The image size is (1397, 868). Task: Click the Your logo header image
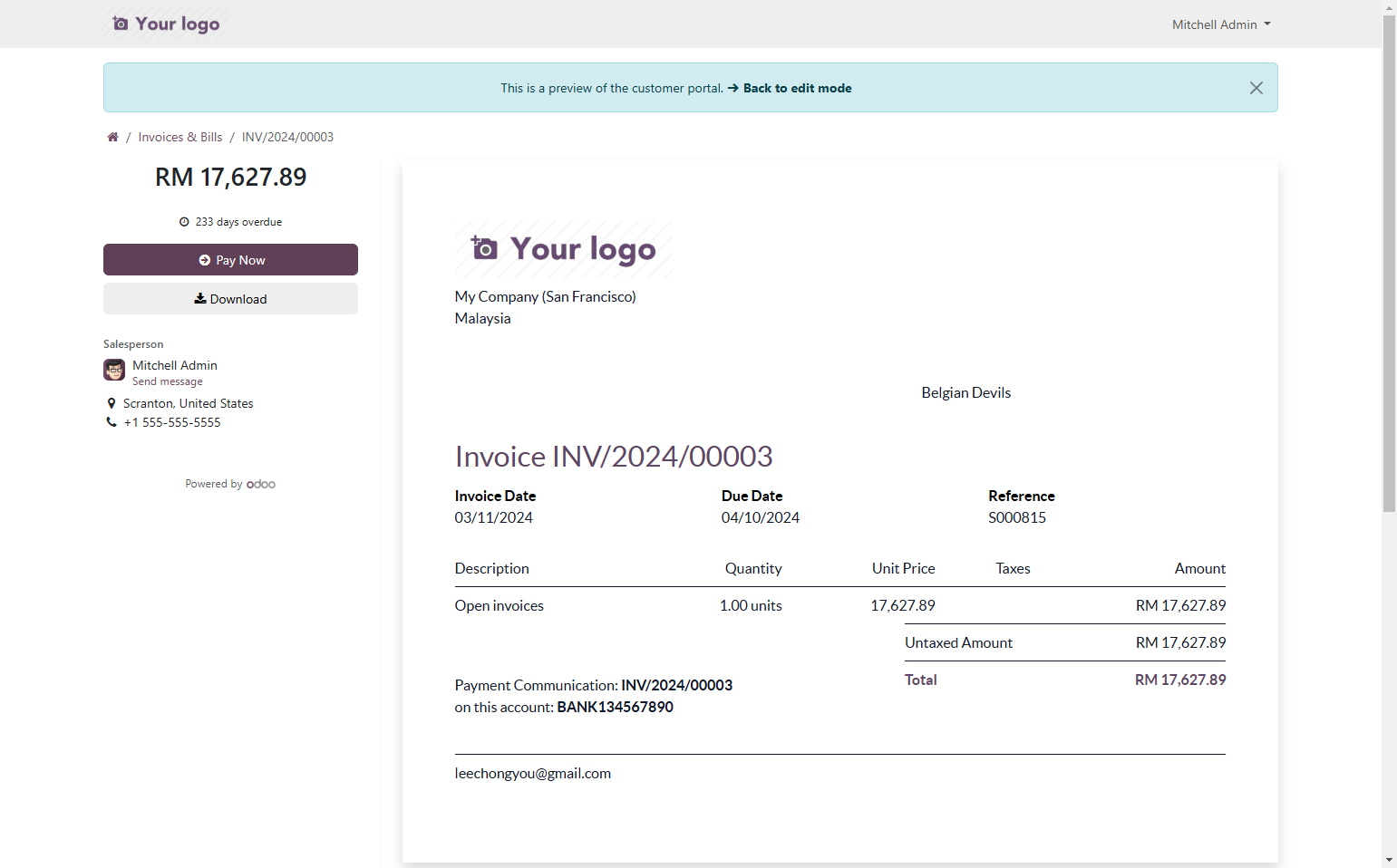click(167, 24)
